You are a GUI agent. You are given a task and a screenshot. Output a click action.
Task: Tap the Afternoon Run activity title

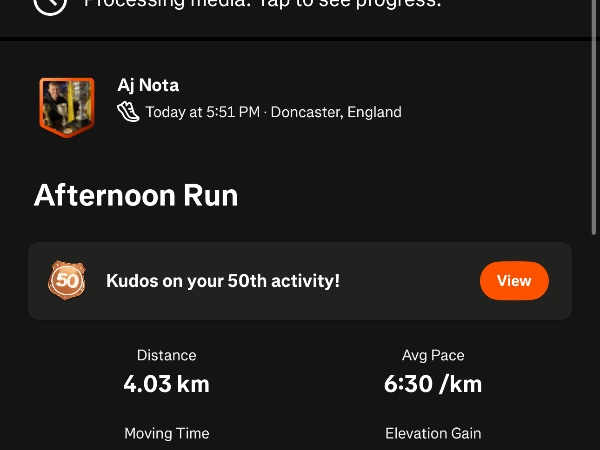136,195
